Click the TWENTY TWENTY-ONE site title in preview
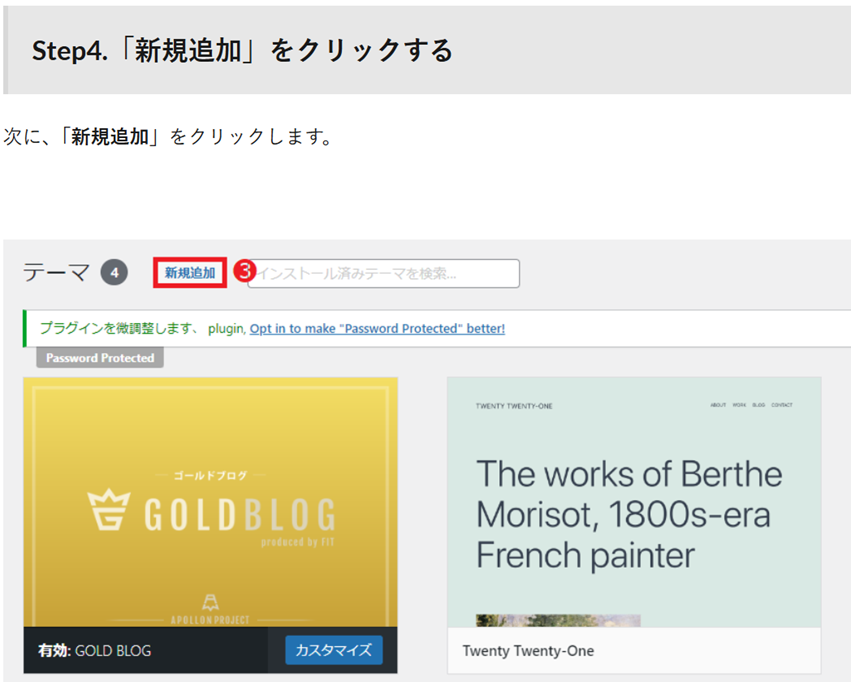The width and height of the screenshot is (851, 682). (514, 405)
